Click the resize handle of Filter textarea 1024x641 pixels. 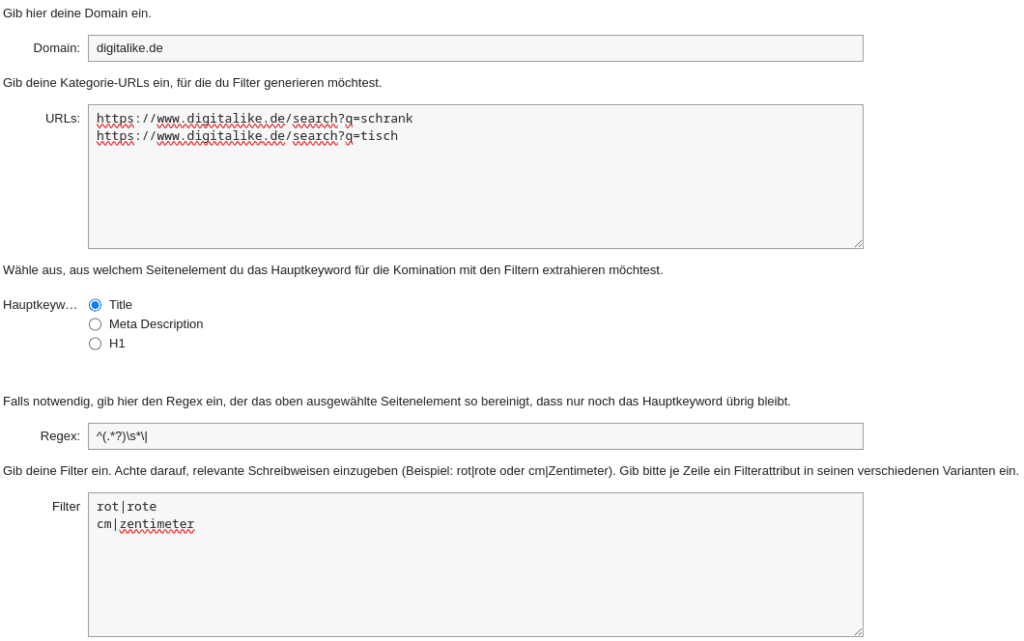pyautogui.click(x=858, y=632)
